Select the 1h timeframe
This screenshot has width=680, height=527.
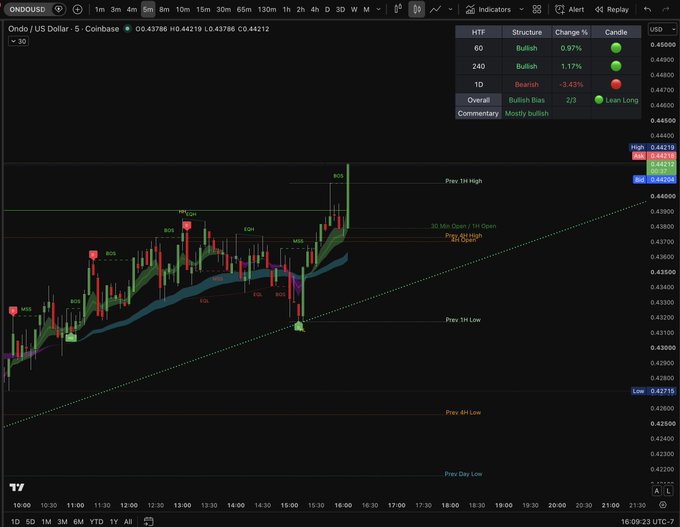[287, 9]
